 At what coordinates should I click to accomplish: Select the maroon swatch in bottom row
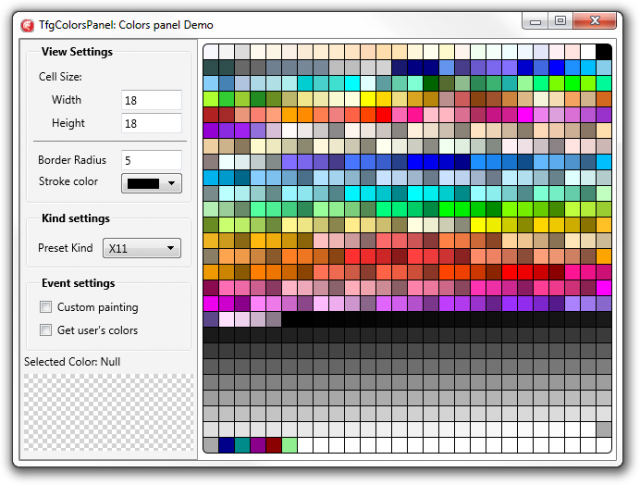[x=274, y=445]
